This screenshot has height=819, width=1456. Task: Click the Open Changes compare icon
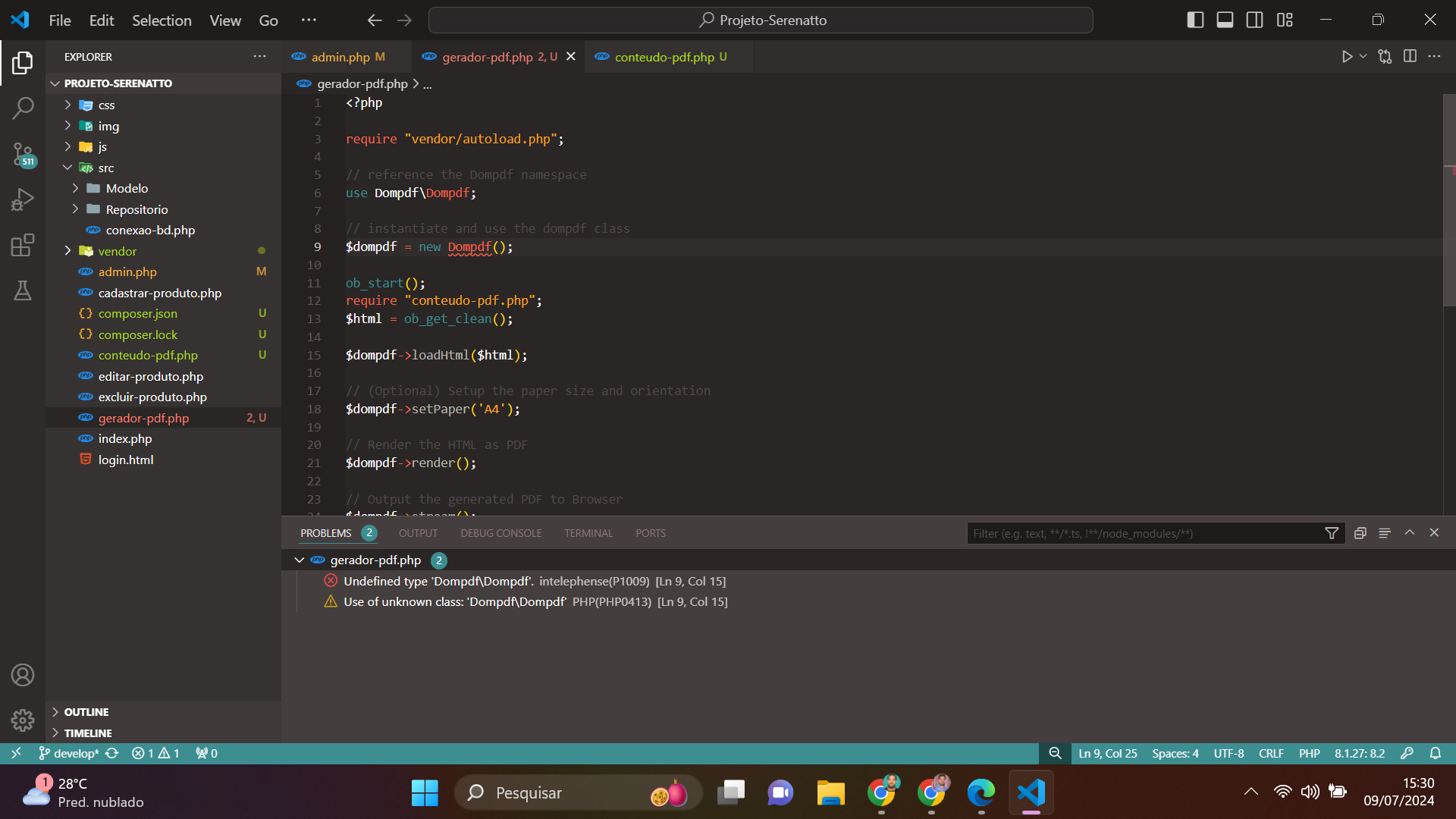coord(1385,57)
